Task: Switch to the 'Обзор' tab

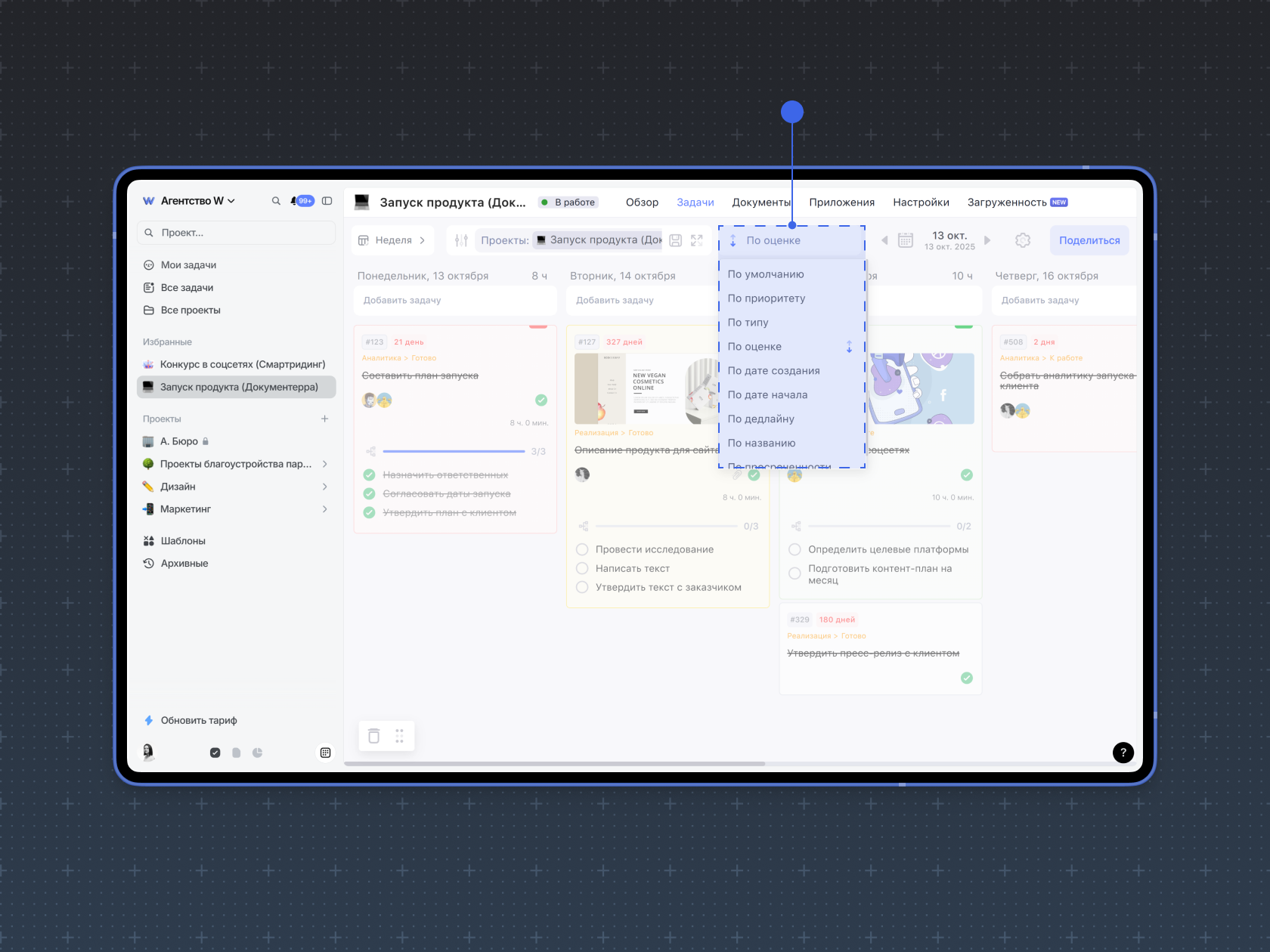Action: (x=642, y=202)
